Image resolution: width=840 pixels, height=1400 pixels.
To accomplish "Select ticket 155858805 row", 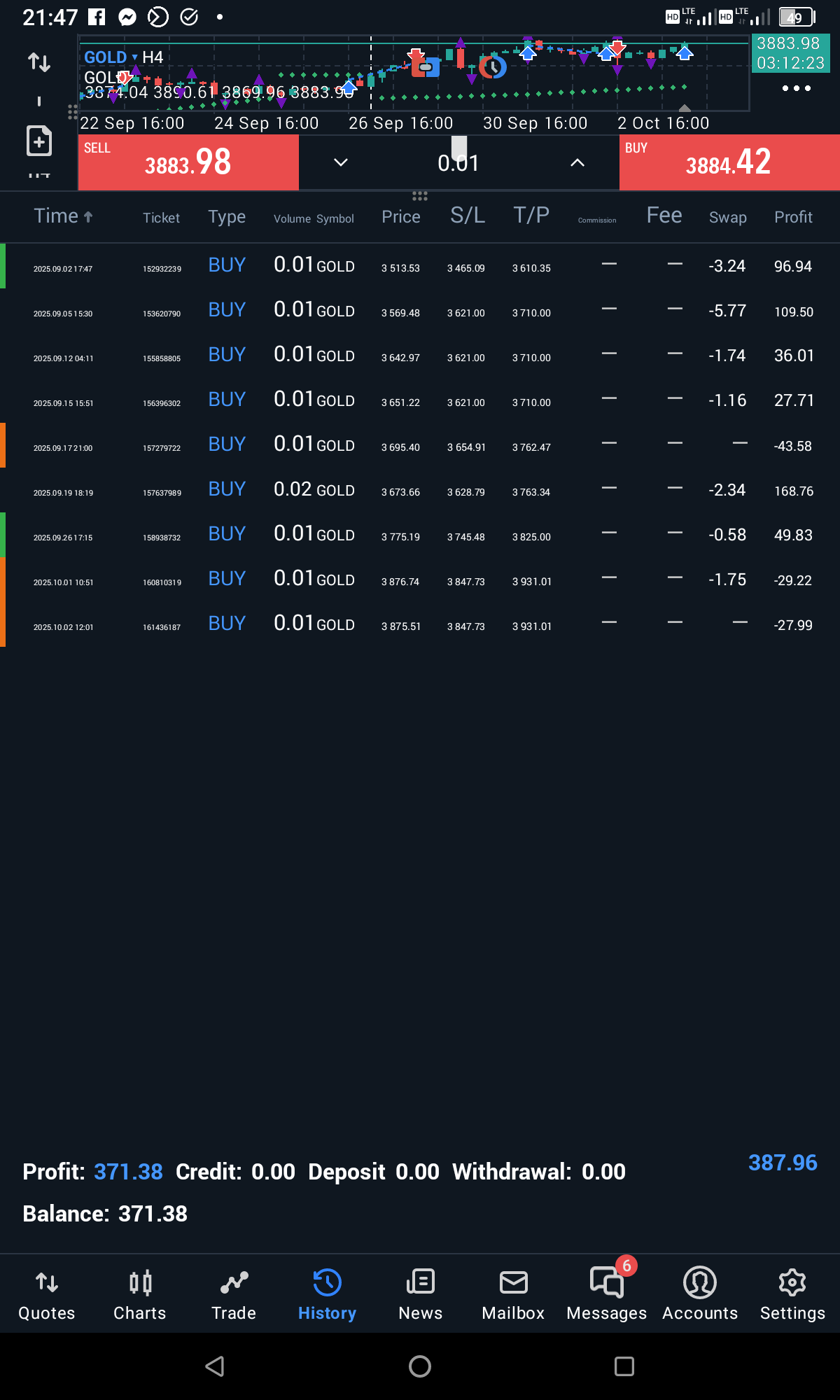I will [x=420, y=356].
